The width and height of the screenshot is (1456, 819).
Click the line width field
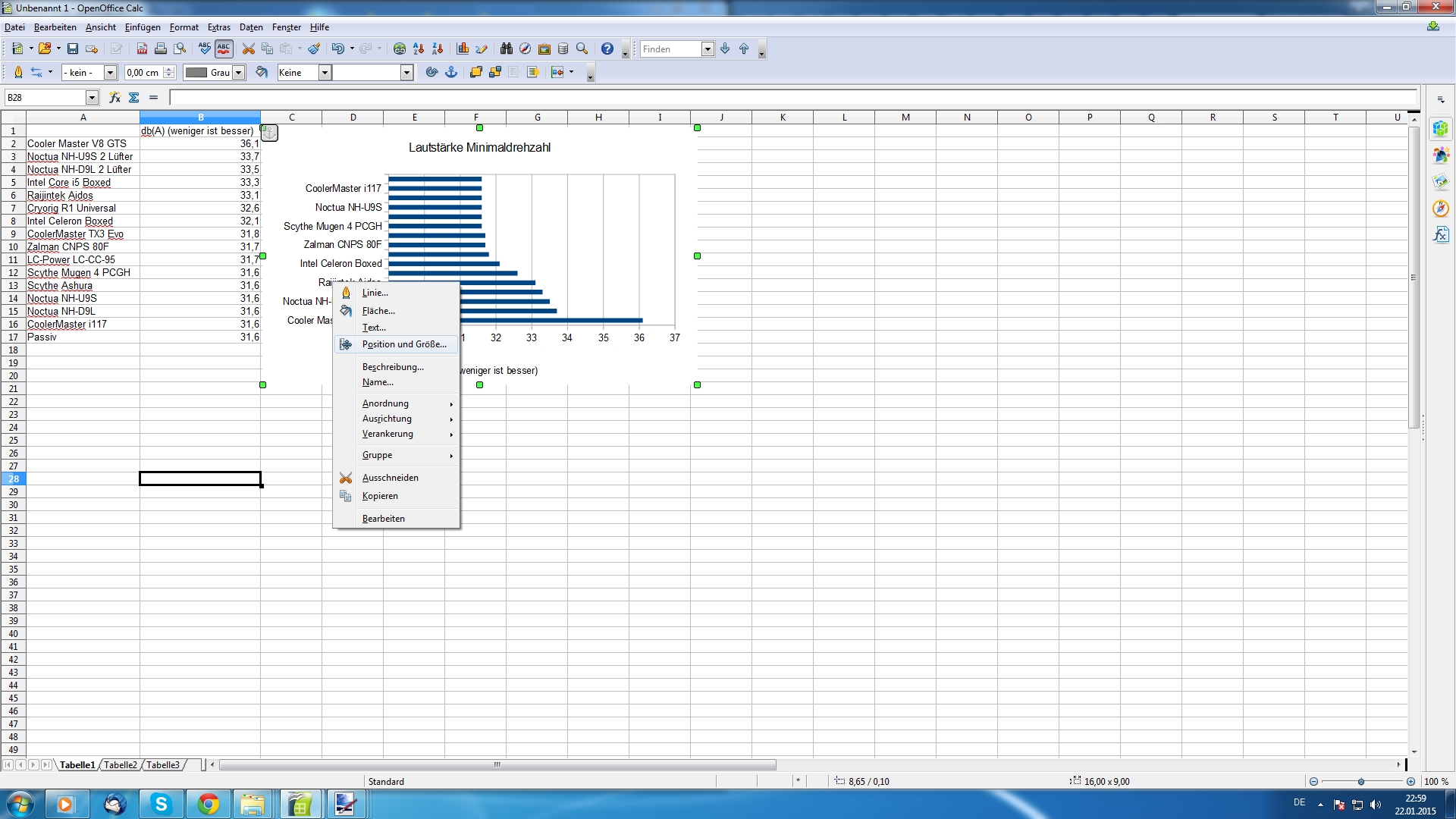pos(143,73)
